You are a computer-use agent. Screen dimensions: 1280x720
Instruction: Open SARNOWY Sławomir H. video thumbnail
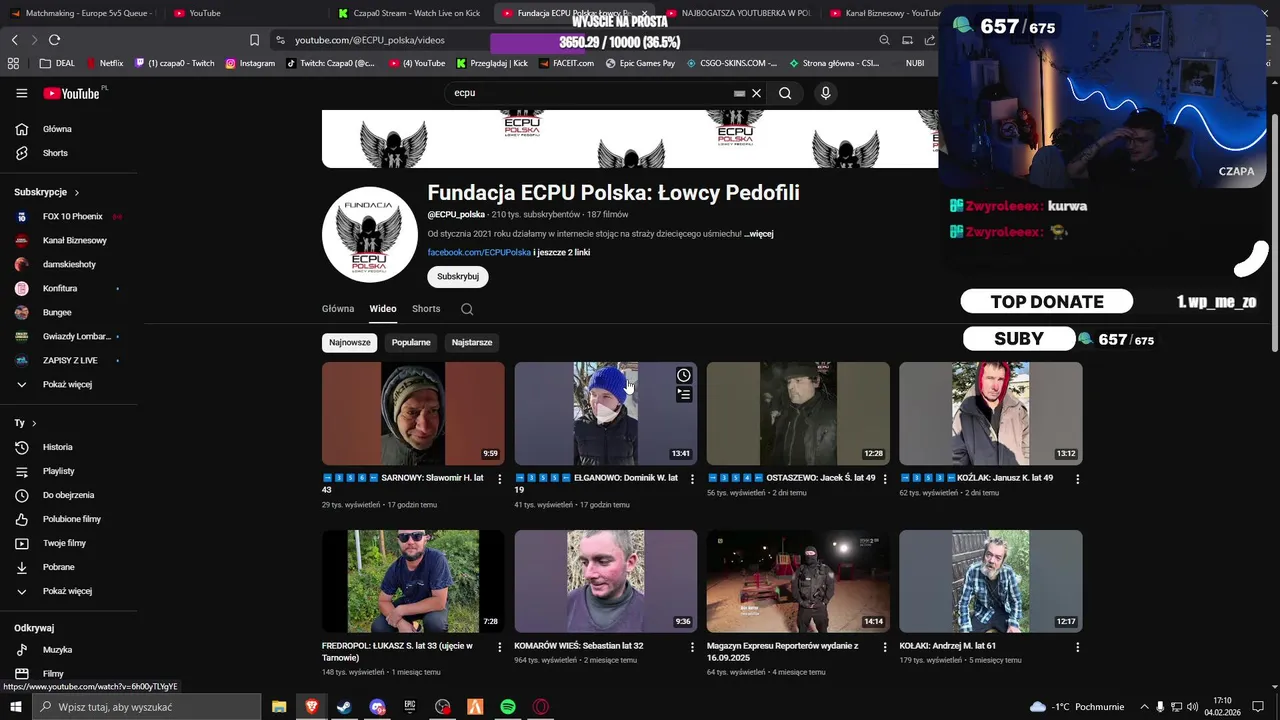click(x=413, y=413)
